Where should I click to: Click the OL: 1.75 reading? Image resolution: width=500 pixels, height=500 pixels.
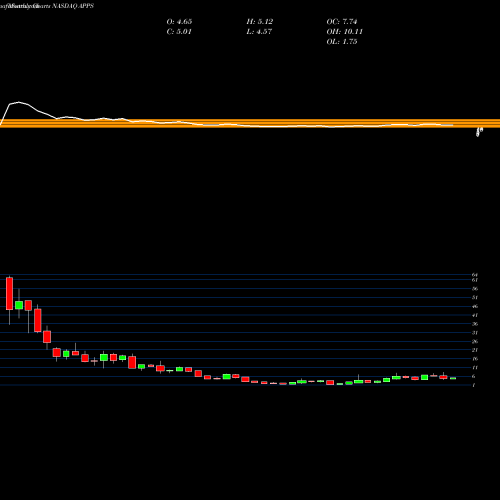point(342,42)
